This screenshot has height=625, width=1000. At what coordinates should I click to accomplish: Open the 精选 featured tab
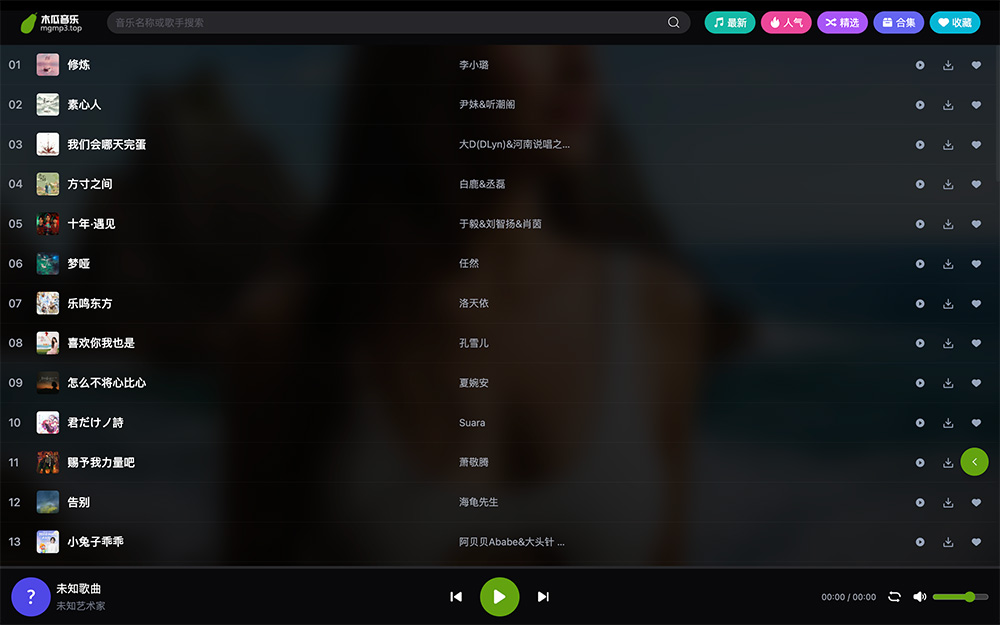[x=842, y=22]
